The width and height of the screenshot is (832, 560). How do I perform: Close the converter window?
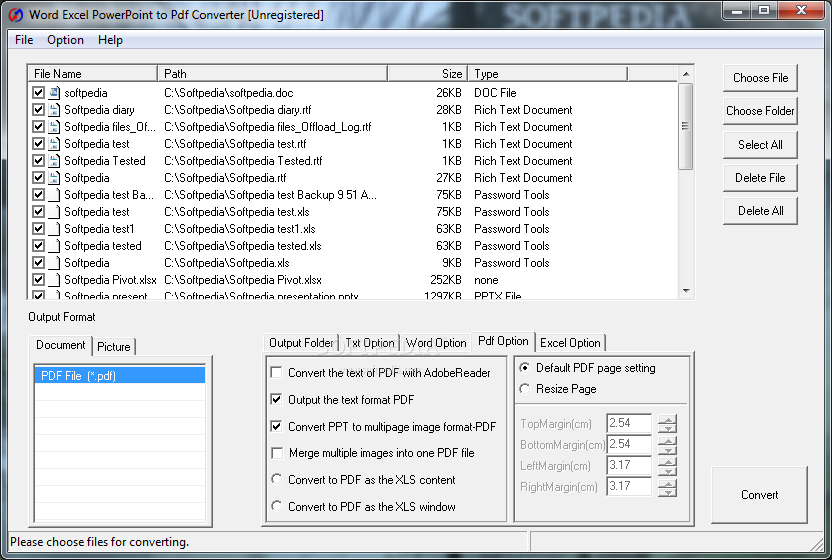pyautogui.click(x=801, y=11)
